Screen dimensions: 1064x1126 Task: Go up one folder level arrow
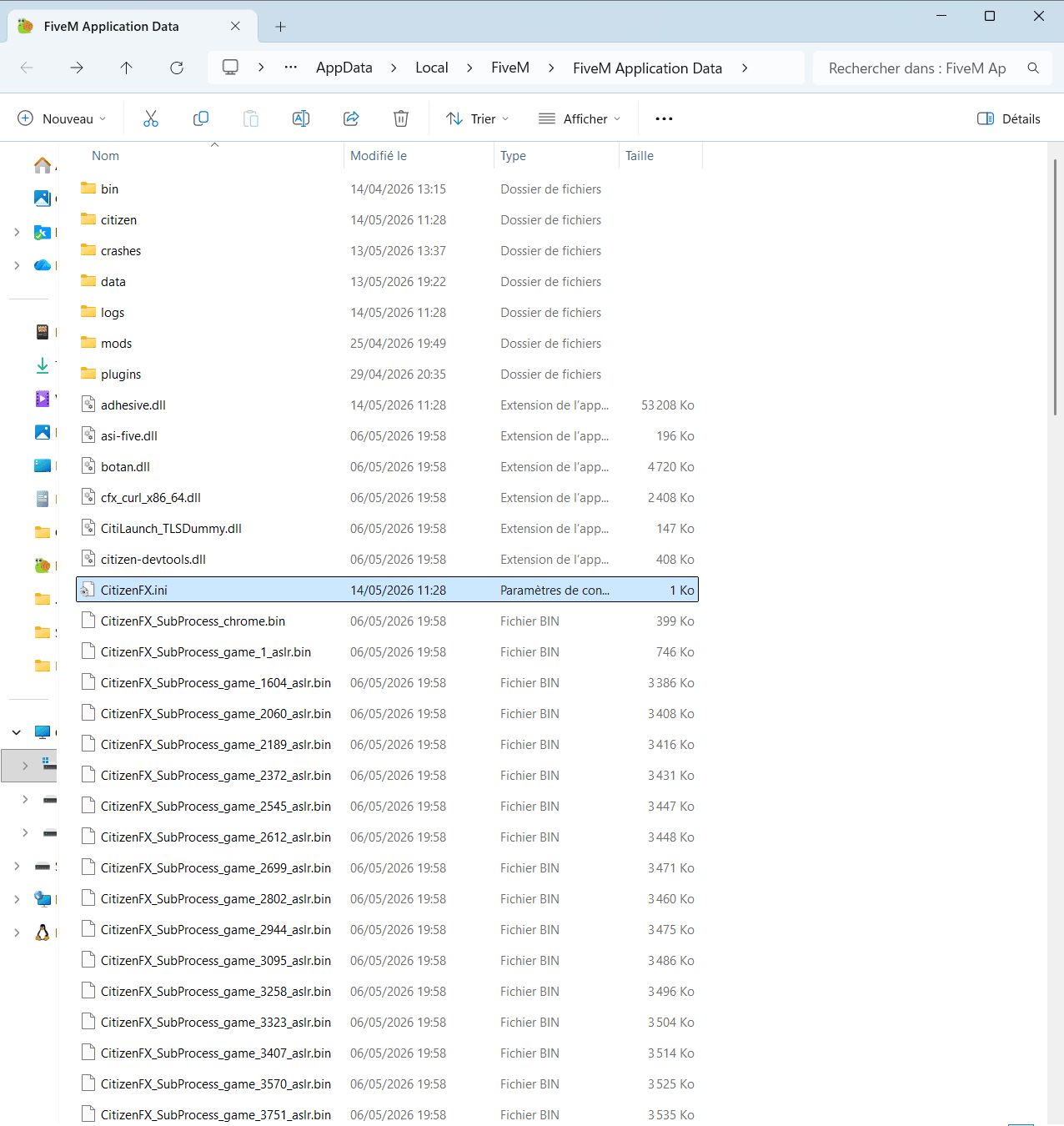coord(127,68)
